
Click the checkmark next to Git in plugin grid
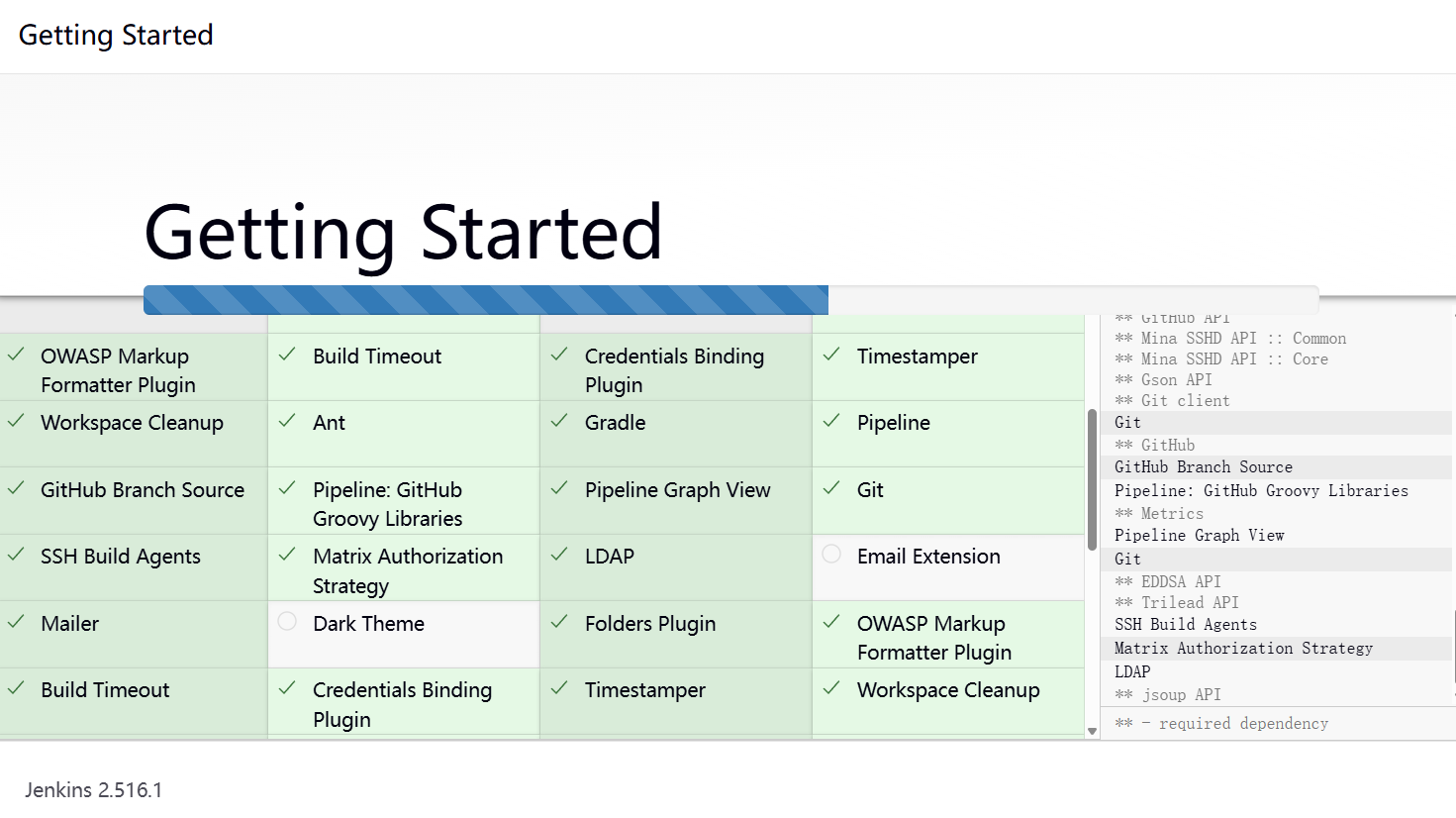(831, 488)
